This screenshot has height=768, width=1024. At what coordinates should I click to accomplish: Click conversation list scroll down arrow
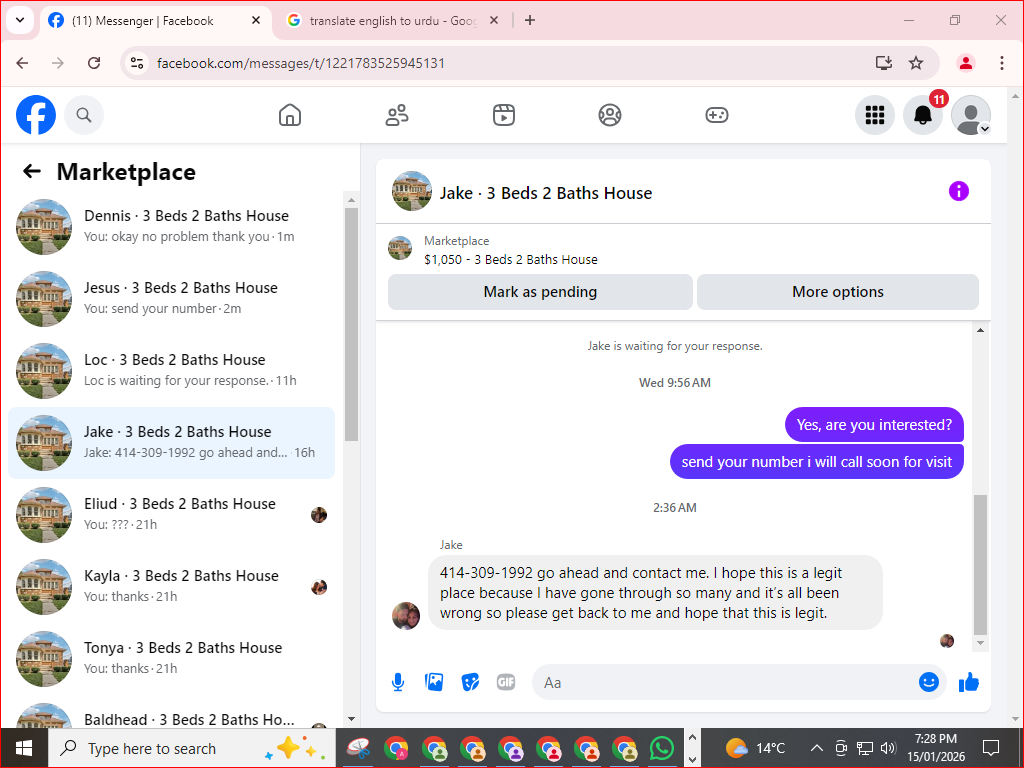pyautogui.click(x=351, y=719)
